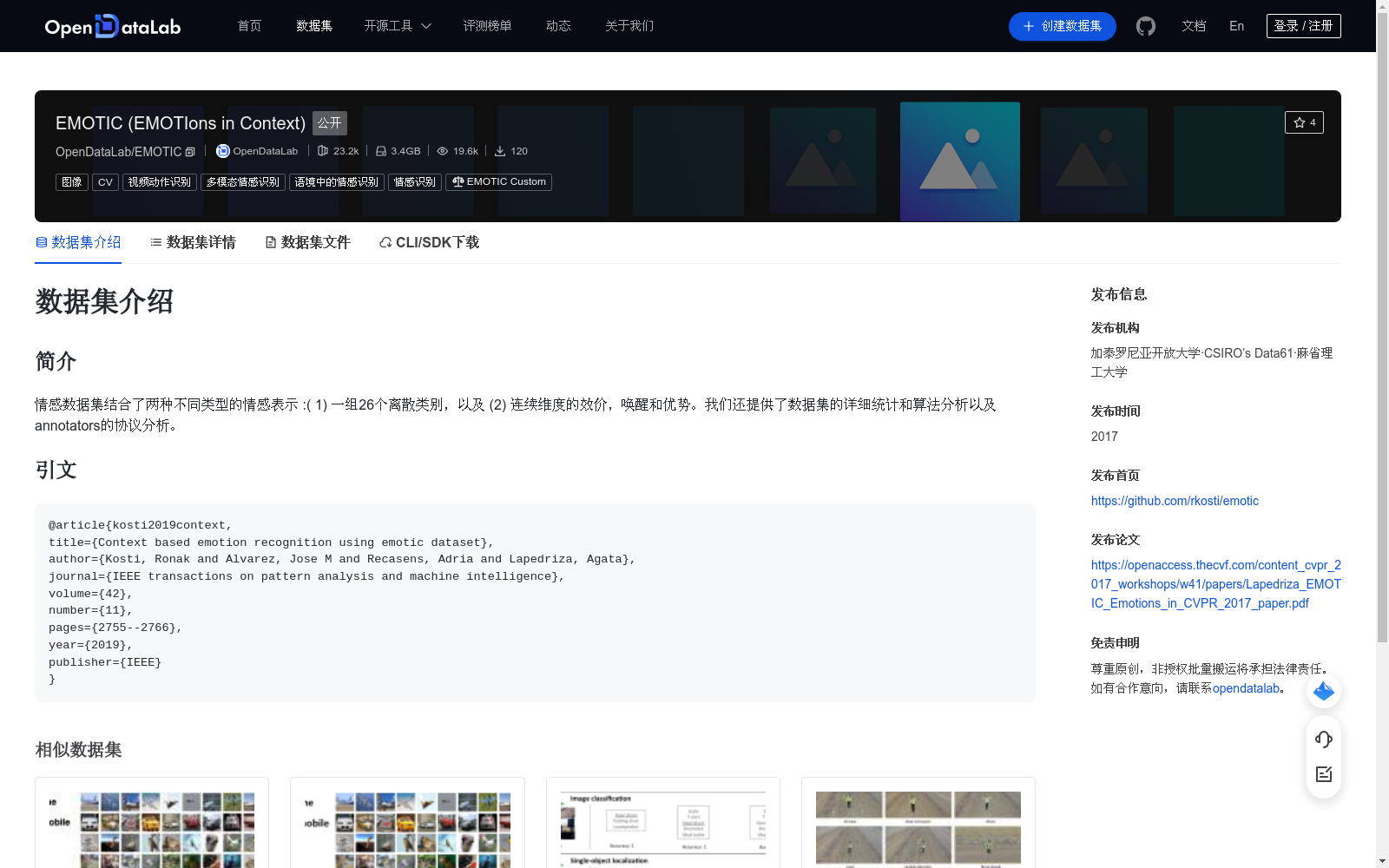
Task: Click the OpenDataLab publisher avatar
Action: (x=223, y=151)
